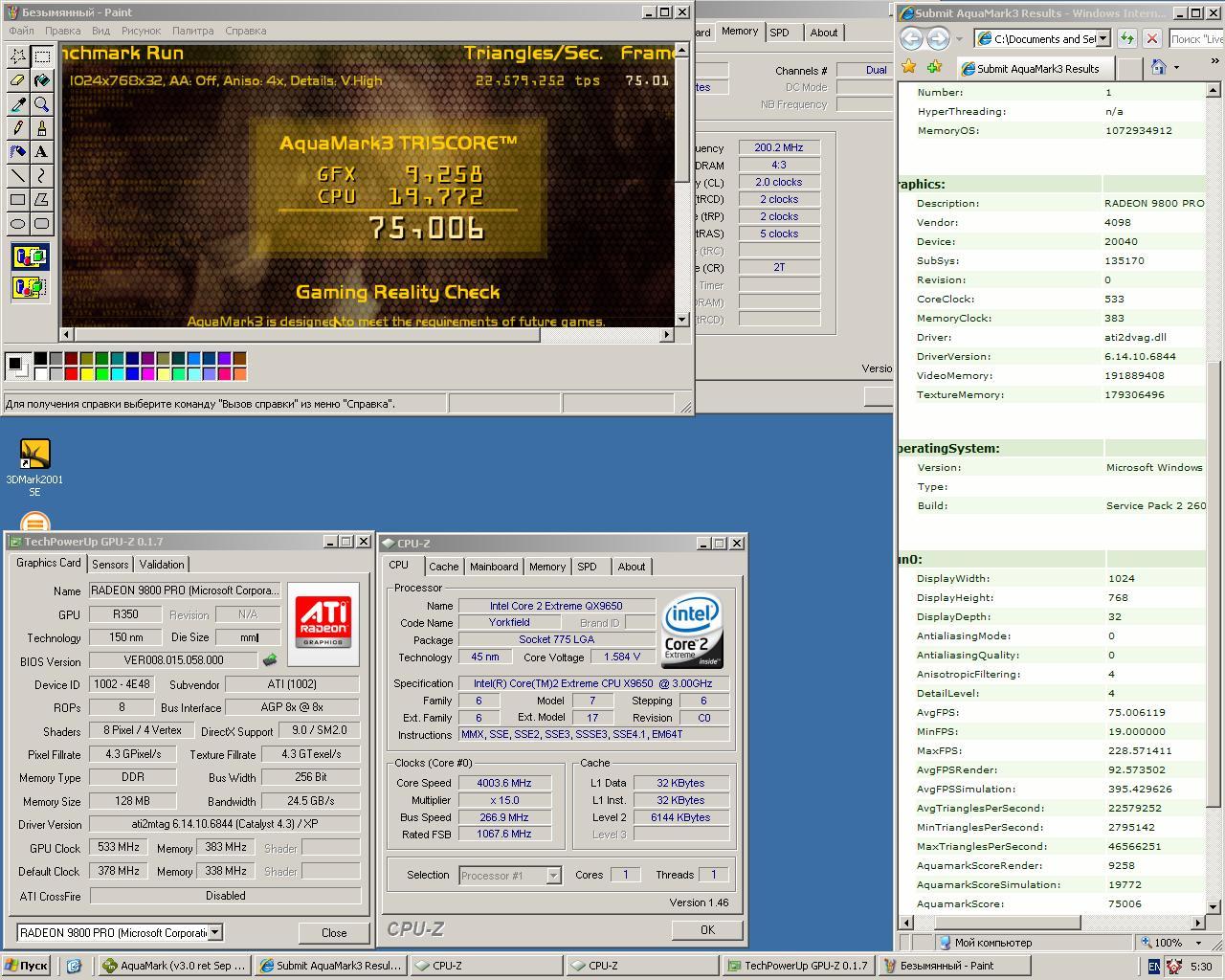Image resolution: width=1225 pixels, height=980 pixels.
Task: Open the Пуск start button
Action: 26,966
